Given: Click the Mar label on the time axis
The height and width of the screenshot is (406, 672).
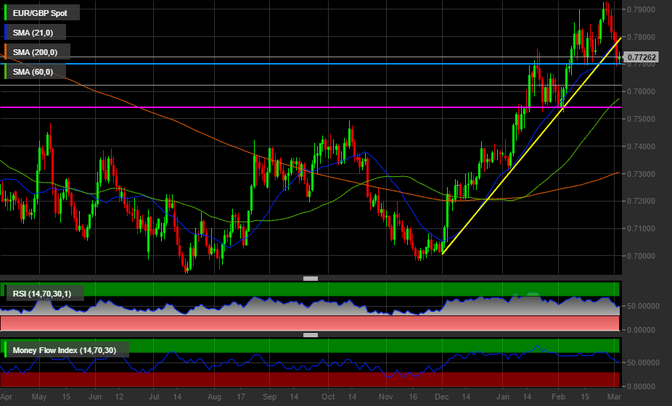Looking at the screenshot, I should [614, 397].
